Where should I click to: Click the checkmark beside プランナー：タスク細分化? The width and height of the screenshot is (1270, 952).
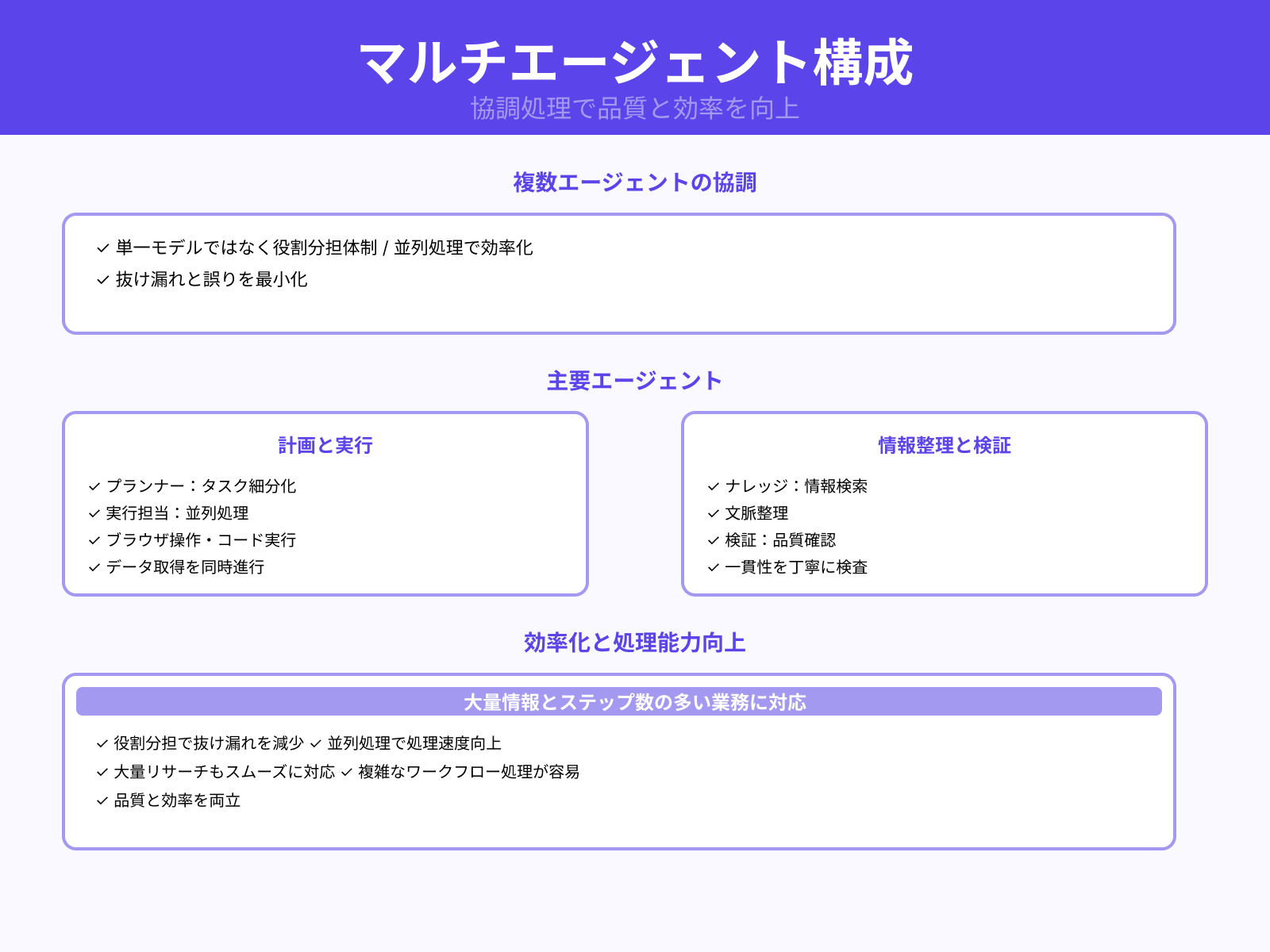click(93, 486)
